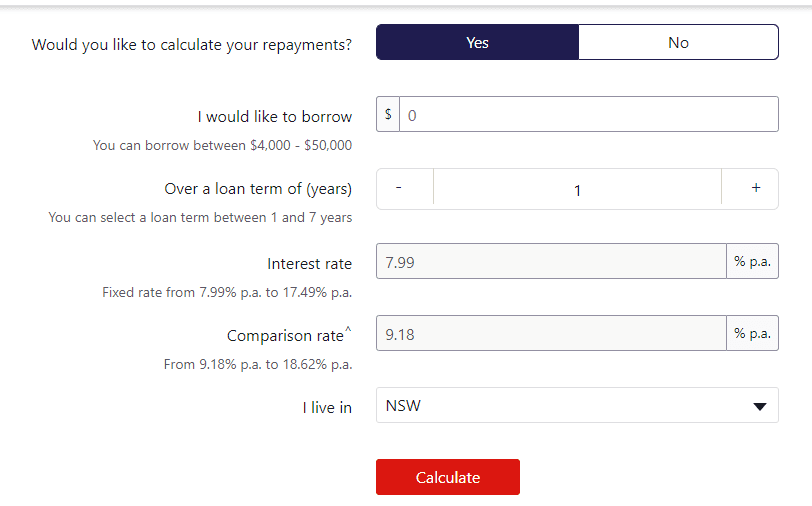Screen dimensions: 812x506
Task: Click the dollar sign prefix icon
Action: point(388,114)
